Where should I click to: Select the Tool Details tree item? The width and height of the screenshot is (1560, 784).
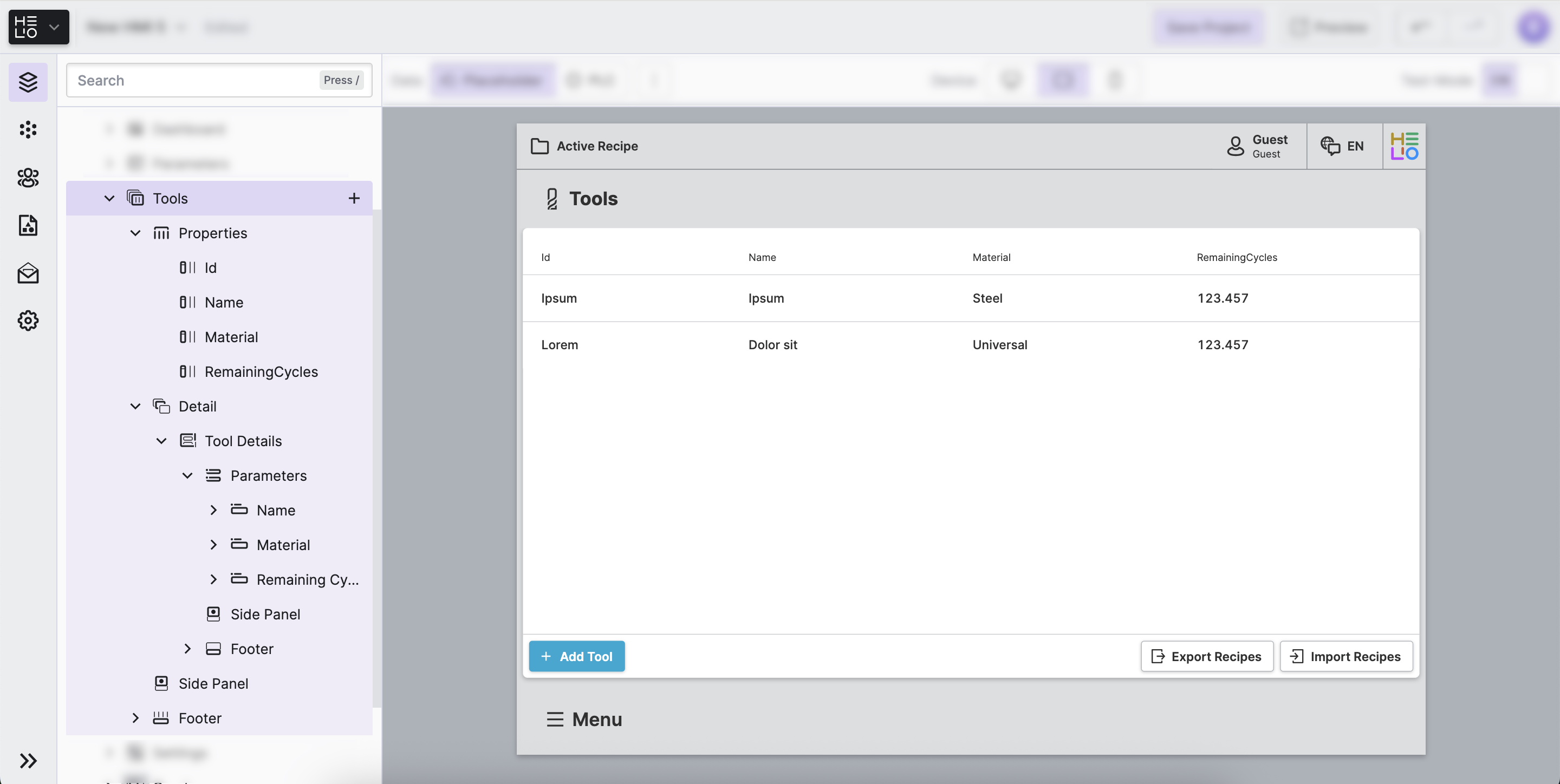click(x=243, y=441)
